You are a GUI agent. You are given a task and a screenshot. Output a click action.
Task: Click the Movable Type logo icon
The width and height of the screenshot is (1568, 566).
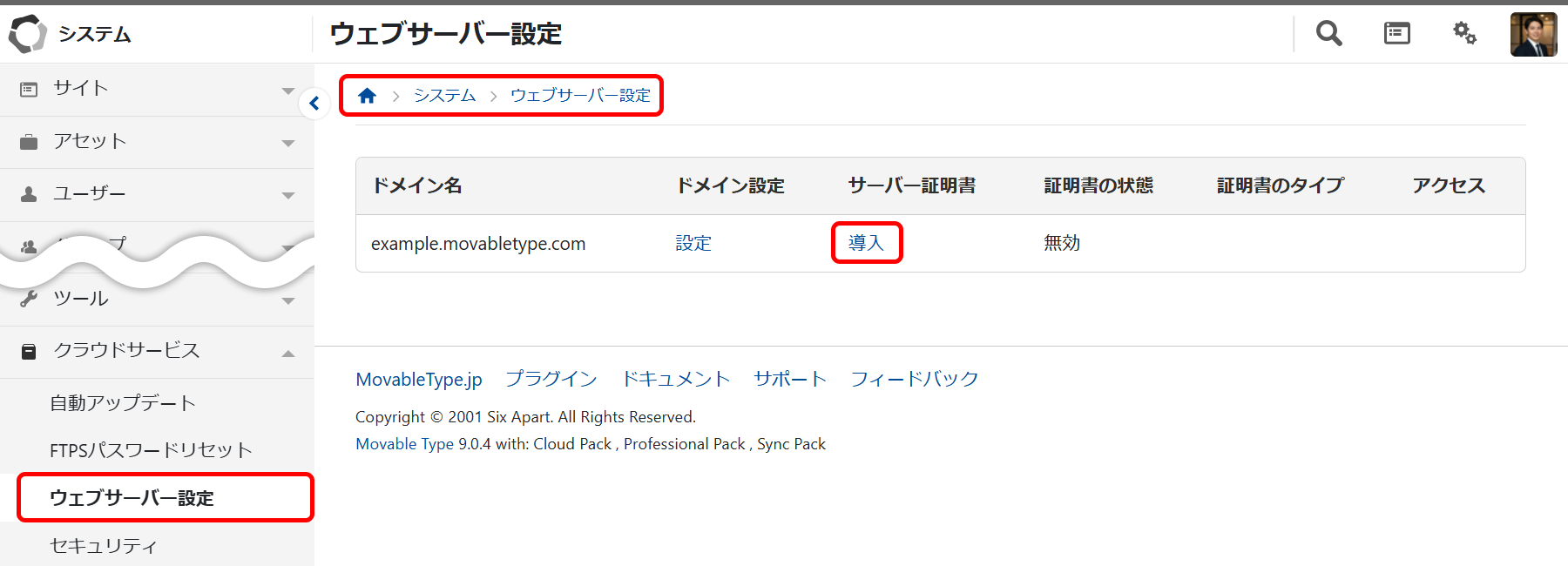pos(27,34)
